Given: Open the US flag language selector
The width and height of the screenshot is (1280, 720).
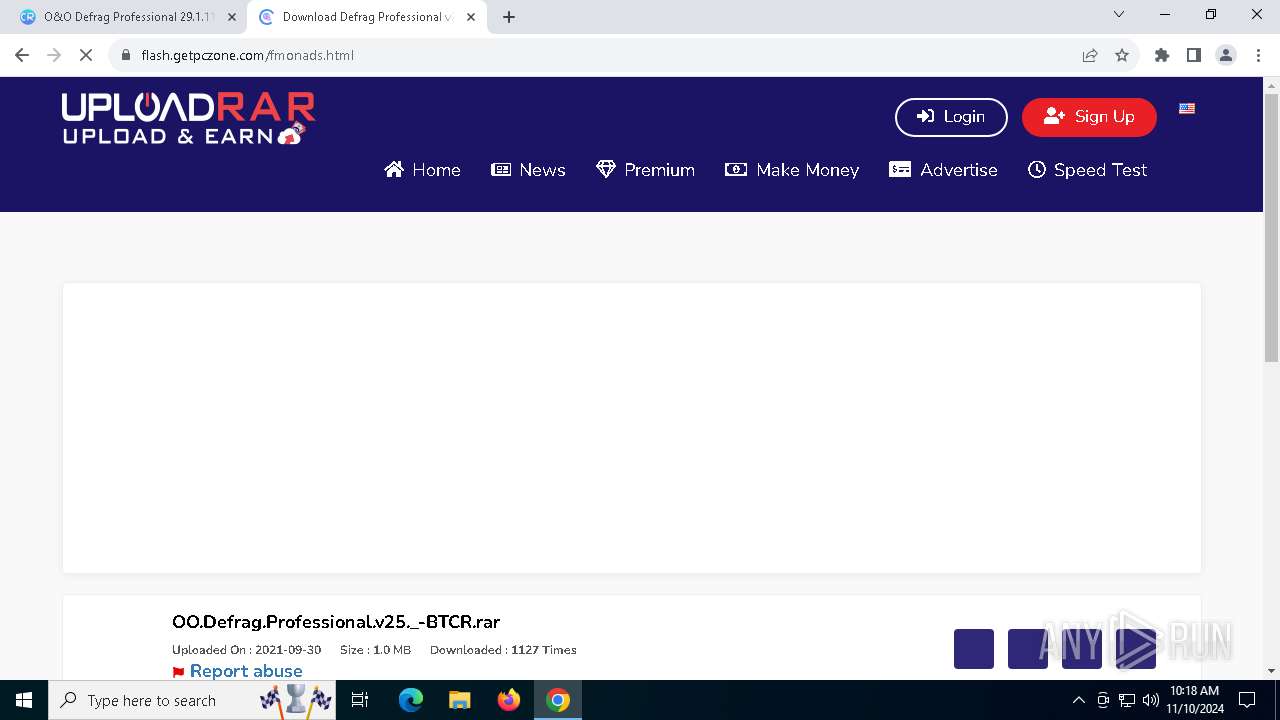Looking at the screenshot, I should coord(1187,108).
